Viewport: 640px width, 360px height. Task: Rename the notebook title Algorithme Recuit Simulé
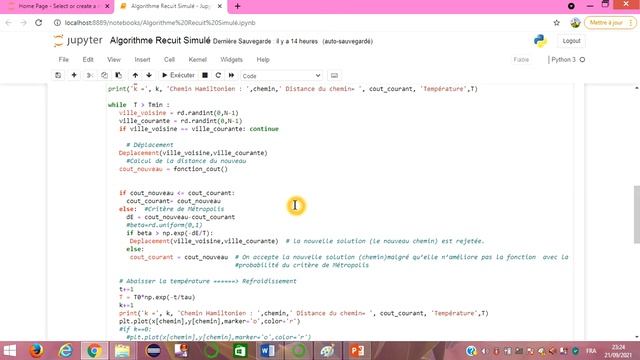coord(160,40)
